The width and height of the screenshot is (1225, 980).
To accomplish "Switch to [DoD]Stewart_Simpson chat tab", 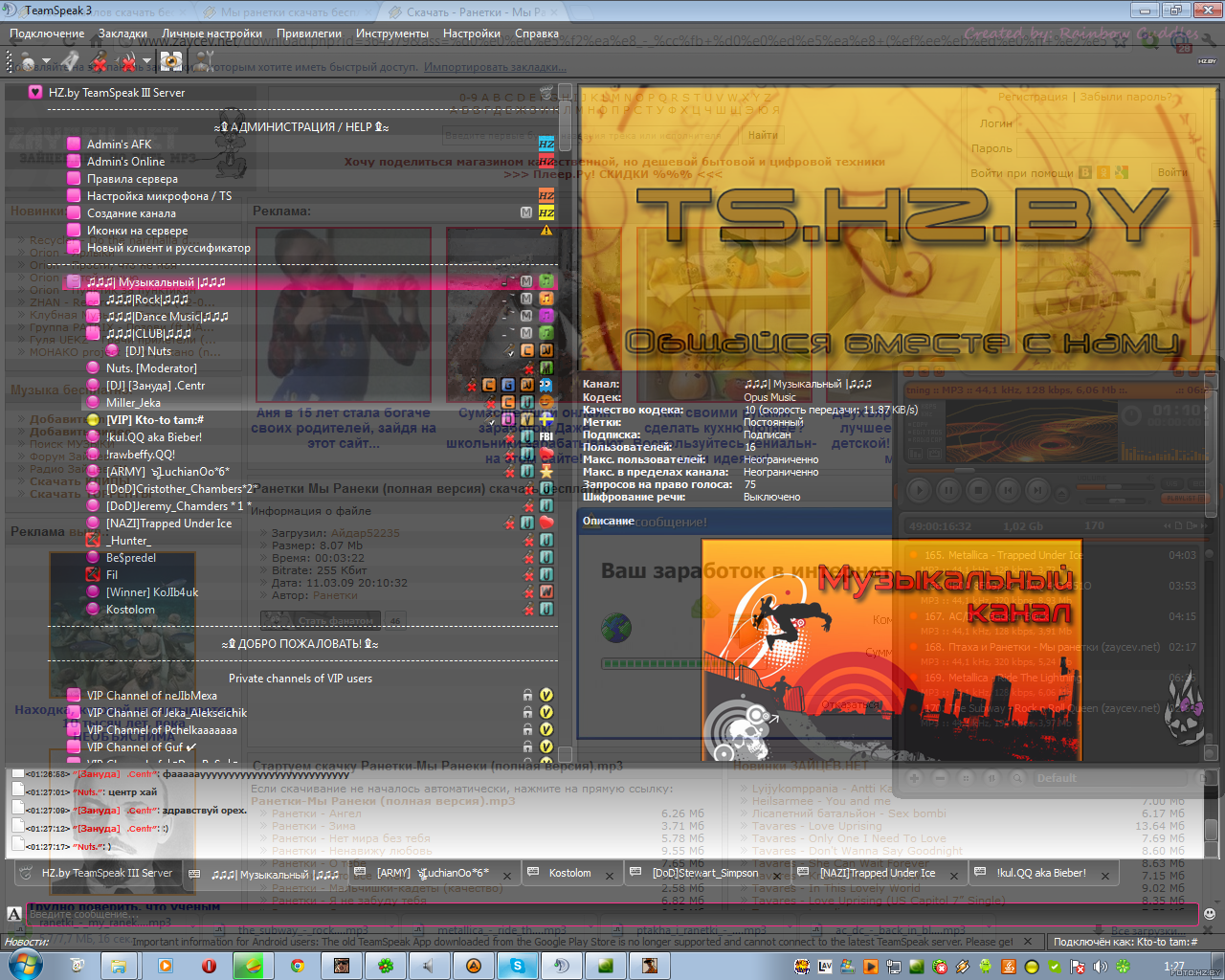I will [x=705, y=873].
